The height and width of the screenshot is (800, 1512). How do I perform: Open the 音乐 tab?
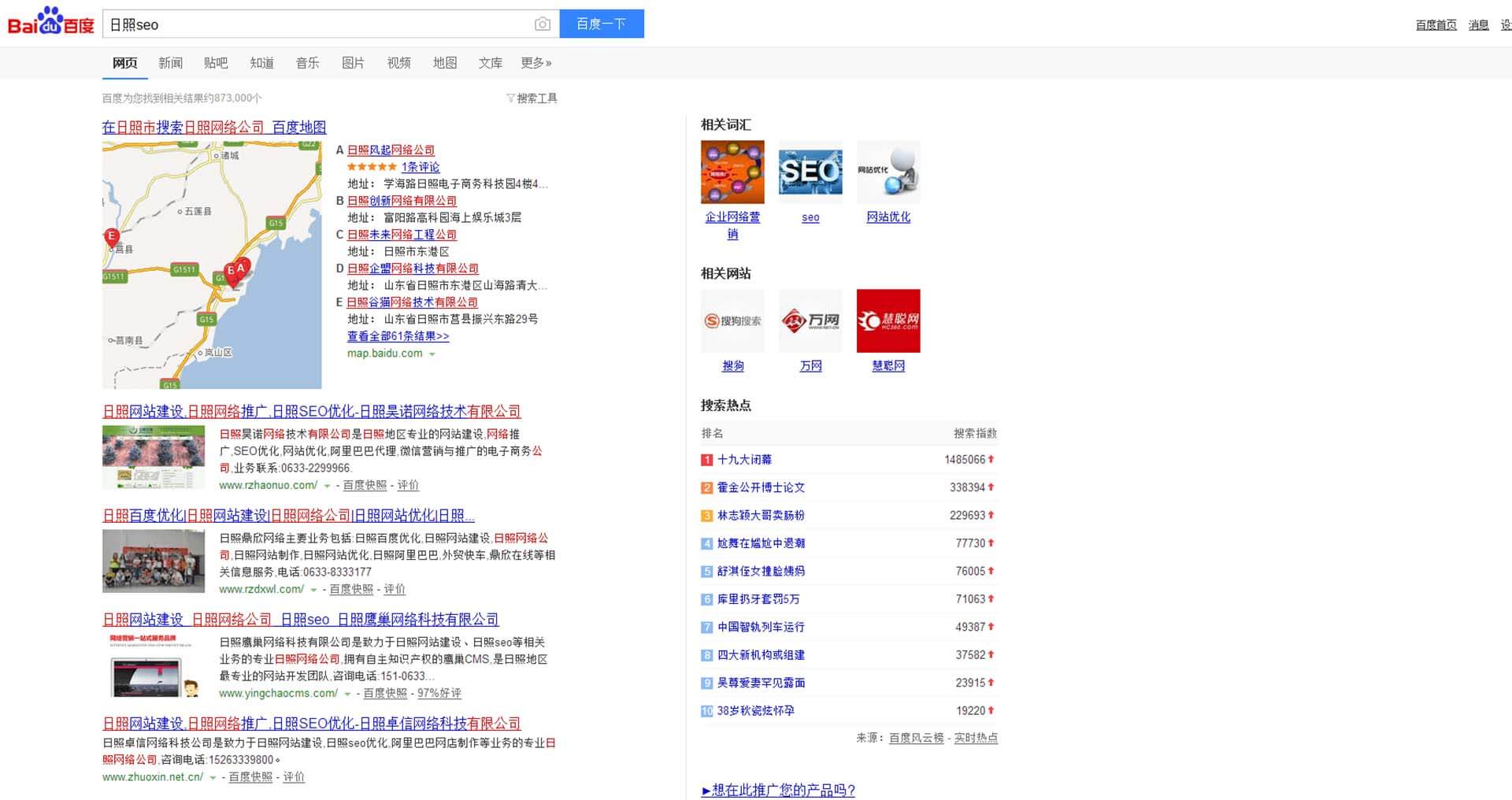pyautogui.click(x=307, y=63)
